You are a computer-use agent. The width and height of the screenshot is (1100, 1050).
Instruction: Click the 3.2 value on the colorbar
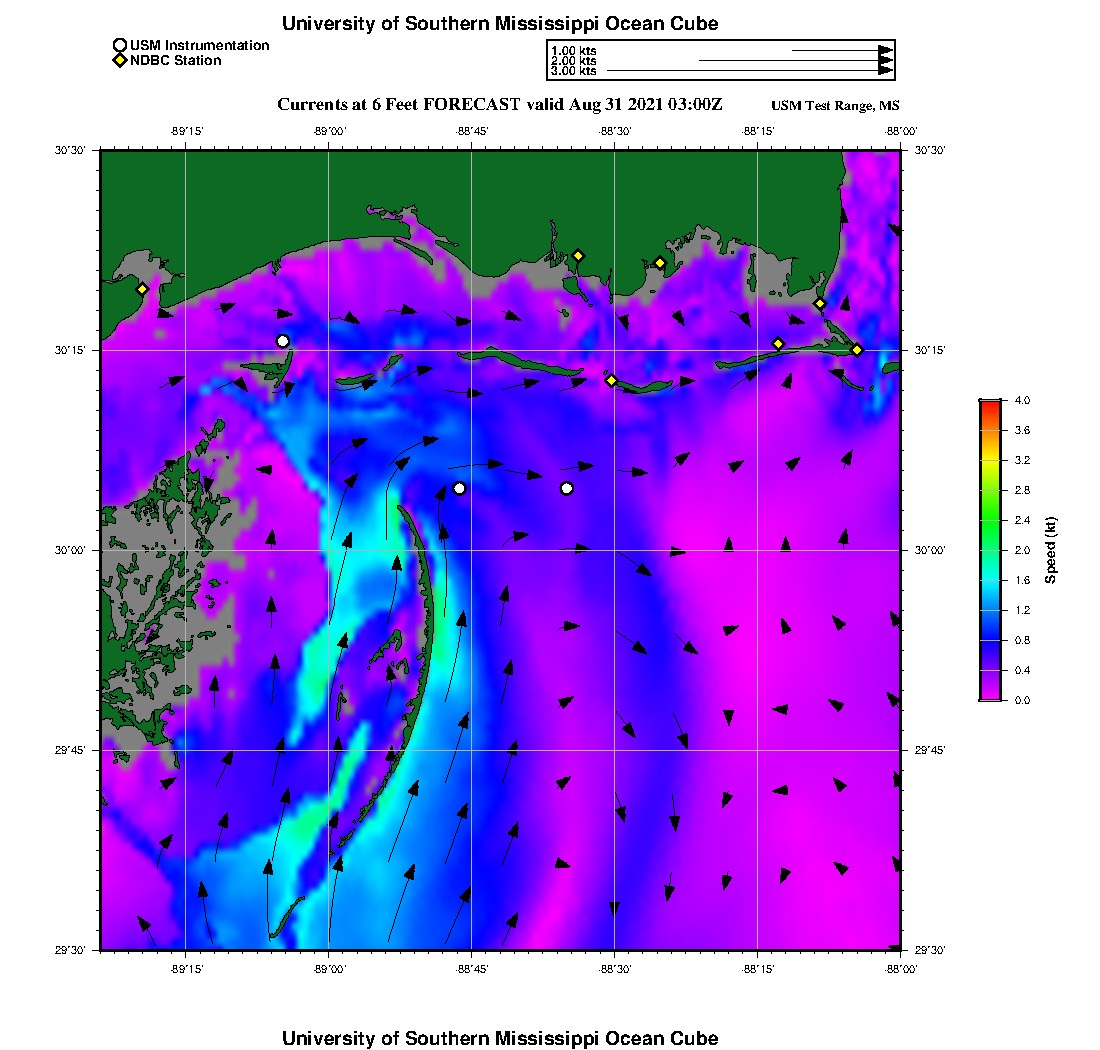pos(1022,460)
